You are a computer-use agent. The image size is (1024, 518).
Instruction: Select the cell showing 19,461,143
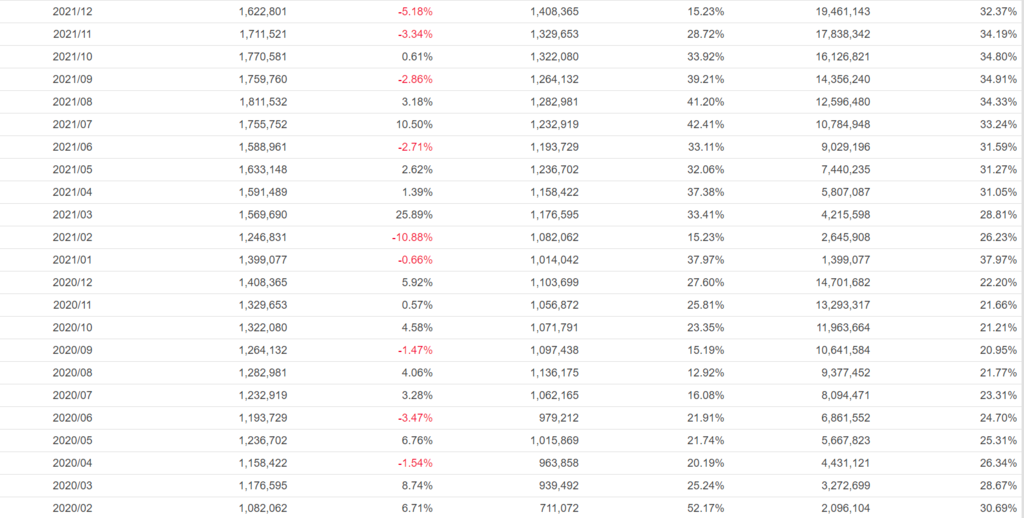tap(836, 11)
